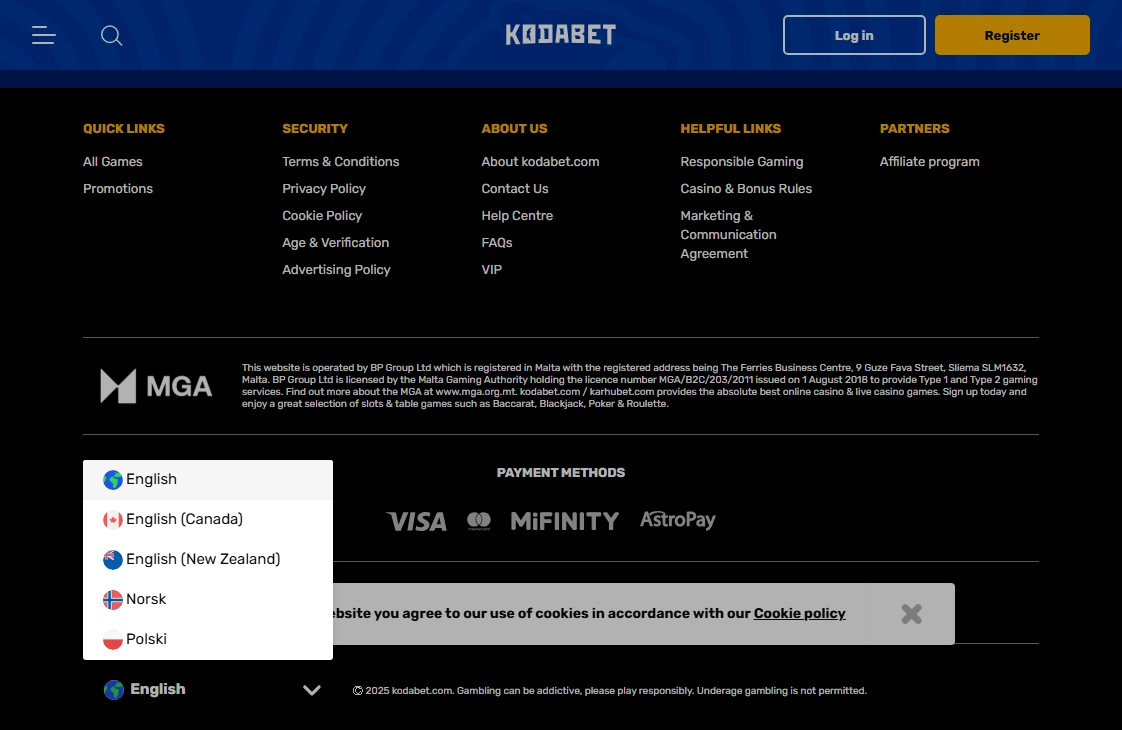The height and width of the screenshot is (730, 1122).
Task: Choose Norsk language option
Action: coord(208,600)
